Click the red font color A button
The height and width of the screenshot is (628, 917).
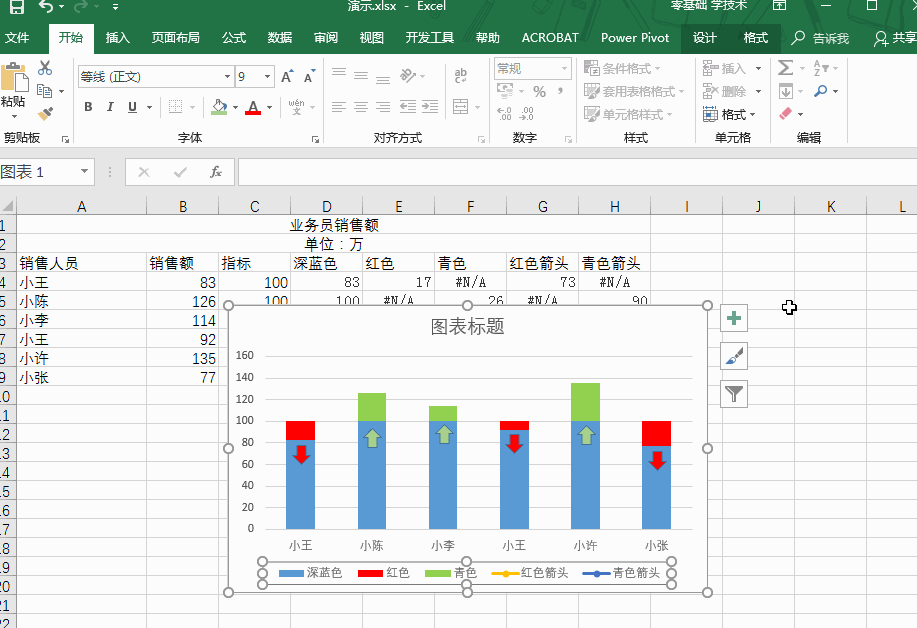coord(253,107)
